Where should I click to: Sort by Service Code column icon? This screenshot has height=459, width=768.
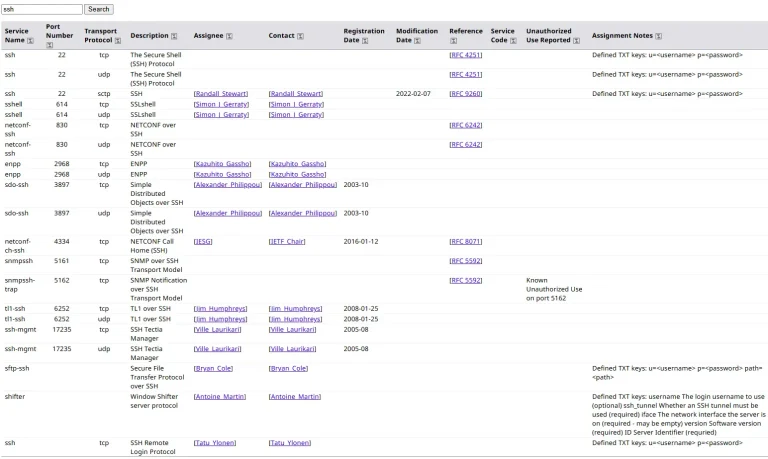[x=513, y=41]
